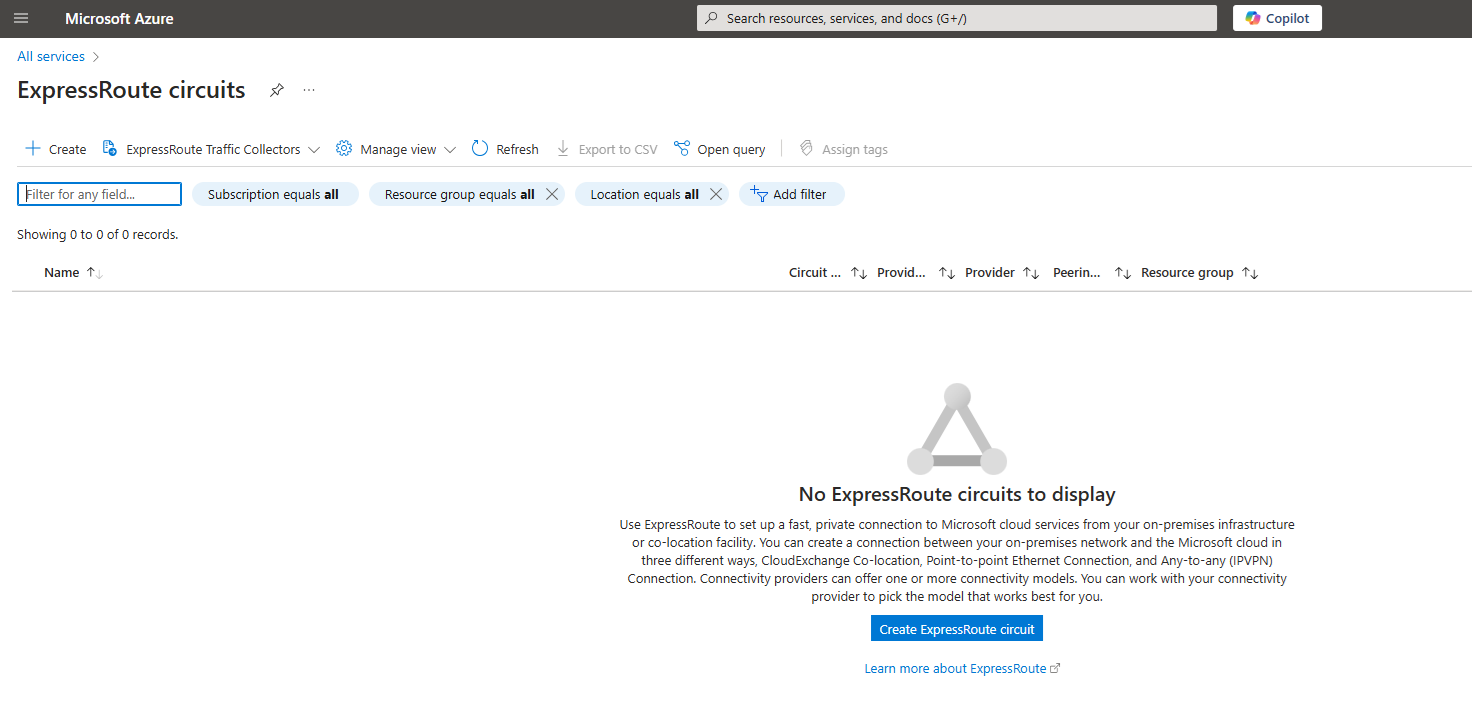Navigate back via the All services breadcrumb
This screenshot has height=726, width=1472.
click(x=50, y=56)
